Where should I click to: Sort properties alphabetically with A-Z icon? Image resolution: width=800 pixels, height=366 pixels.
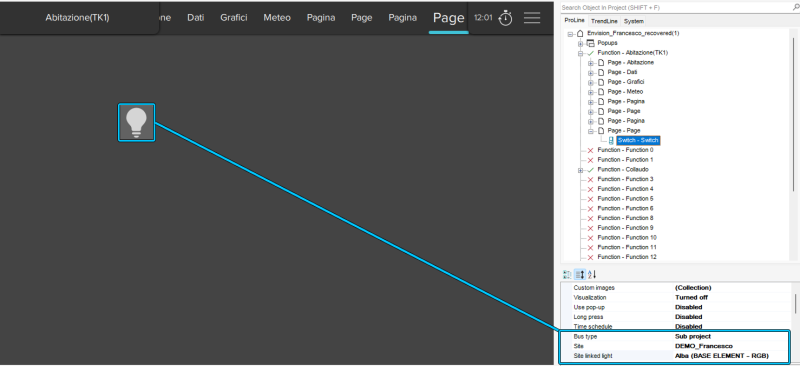coord(592,275)
